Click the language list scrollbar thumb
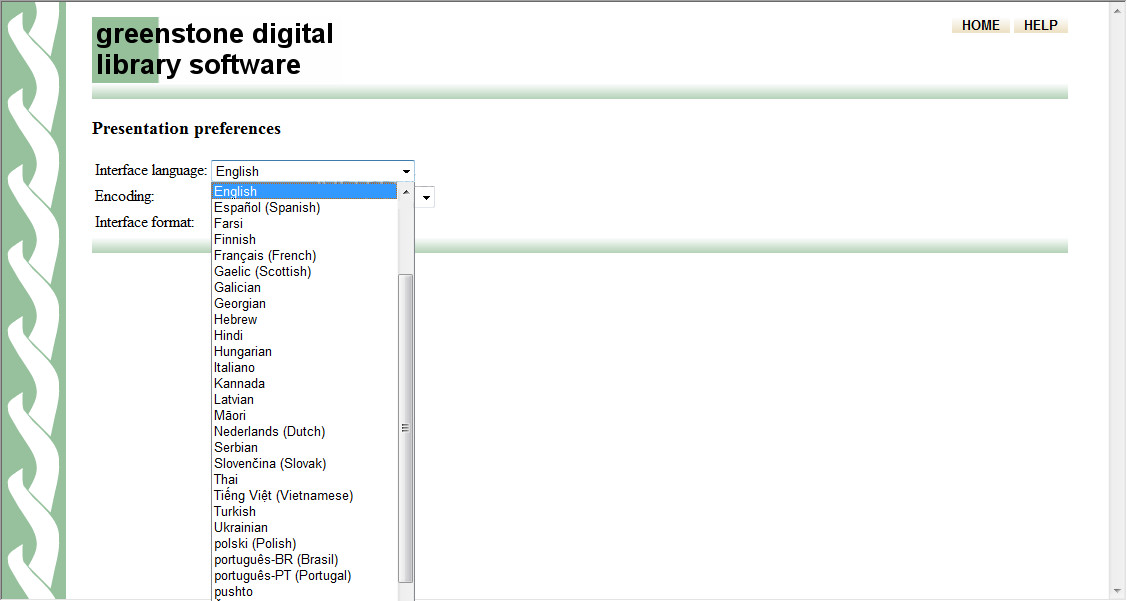Image resolution: width=1127 pixels, height=601 pixels. click(x=405, y=428)
